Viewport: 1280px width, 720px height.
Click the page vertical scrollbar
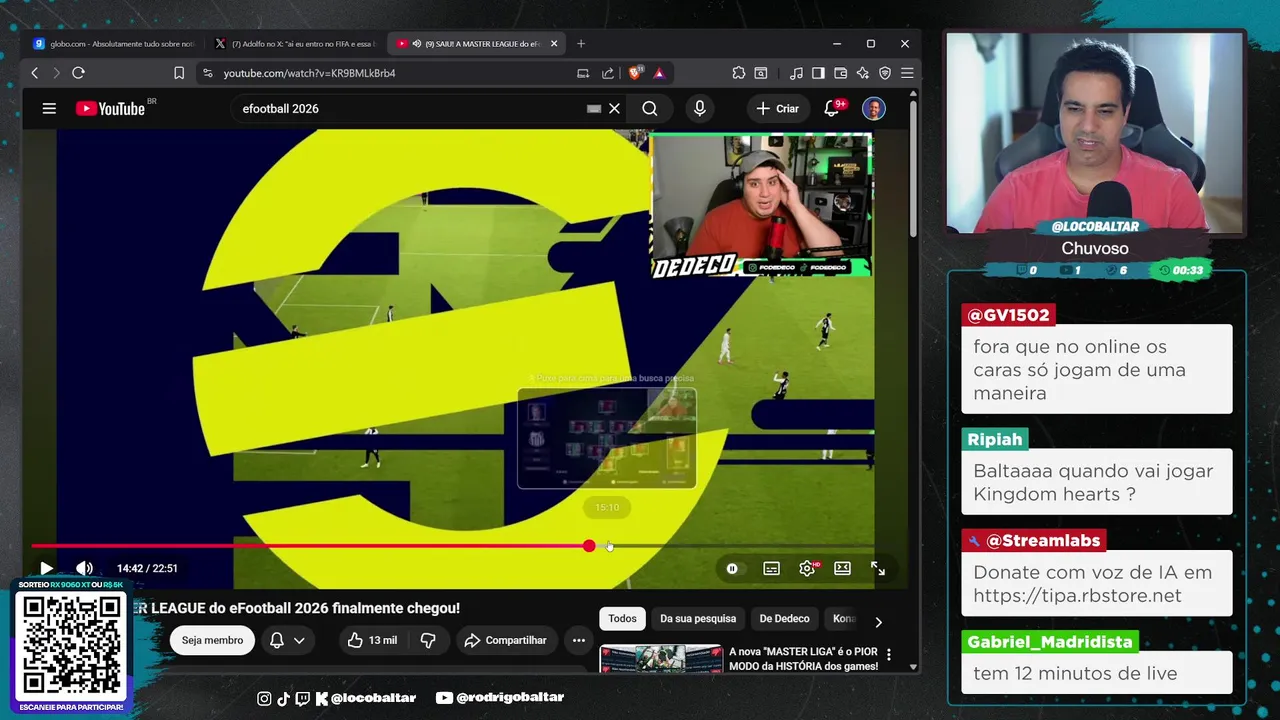[913, 170]
